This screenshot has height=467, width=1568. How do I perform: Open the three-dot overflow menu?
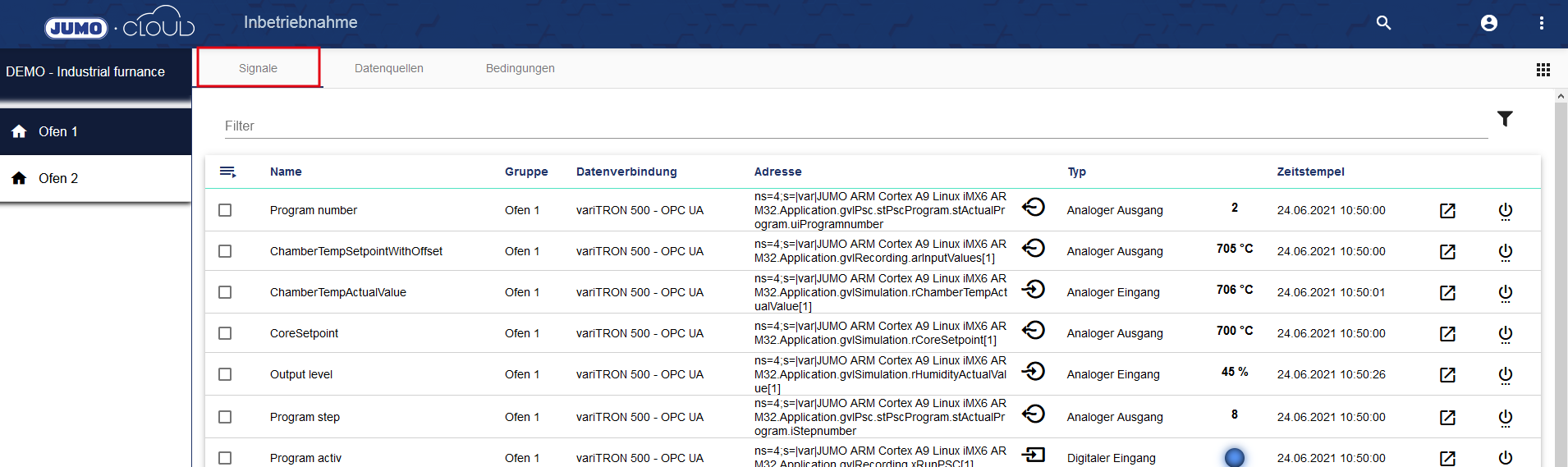pos(1541,23)
